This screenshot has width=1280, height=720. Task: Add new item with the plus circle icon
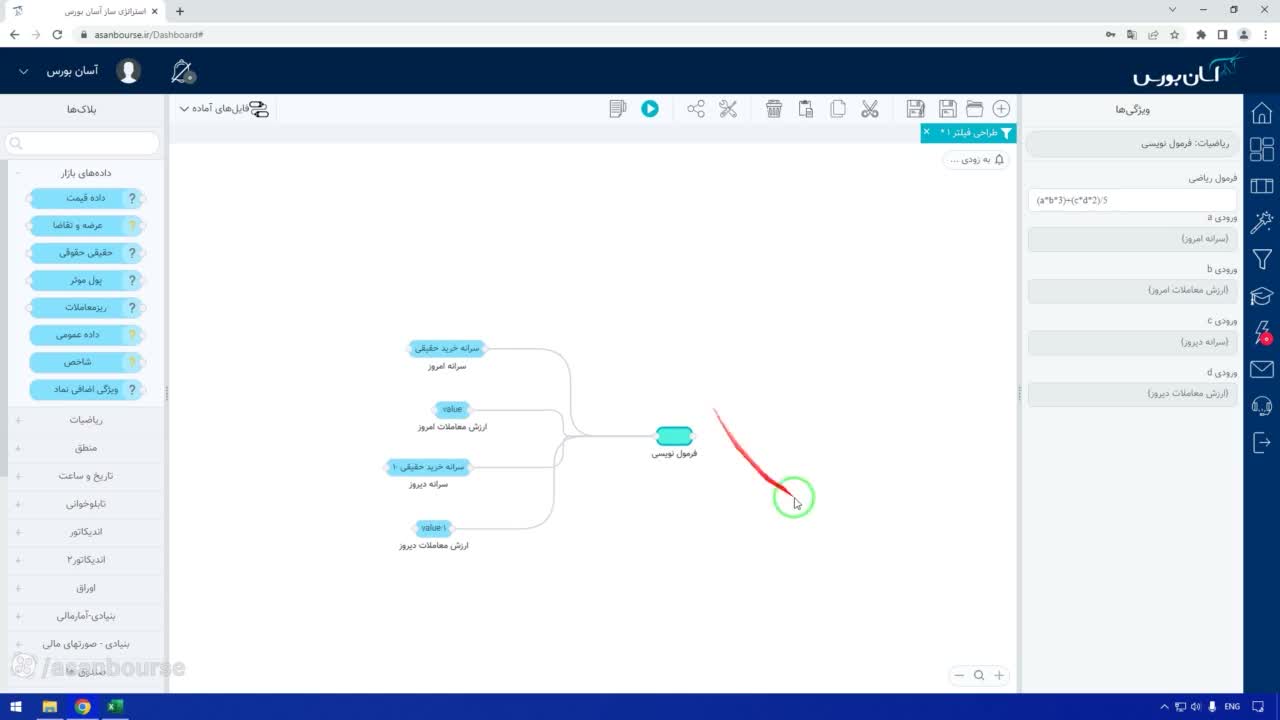pyautogui.click(x=1001, y=109)
